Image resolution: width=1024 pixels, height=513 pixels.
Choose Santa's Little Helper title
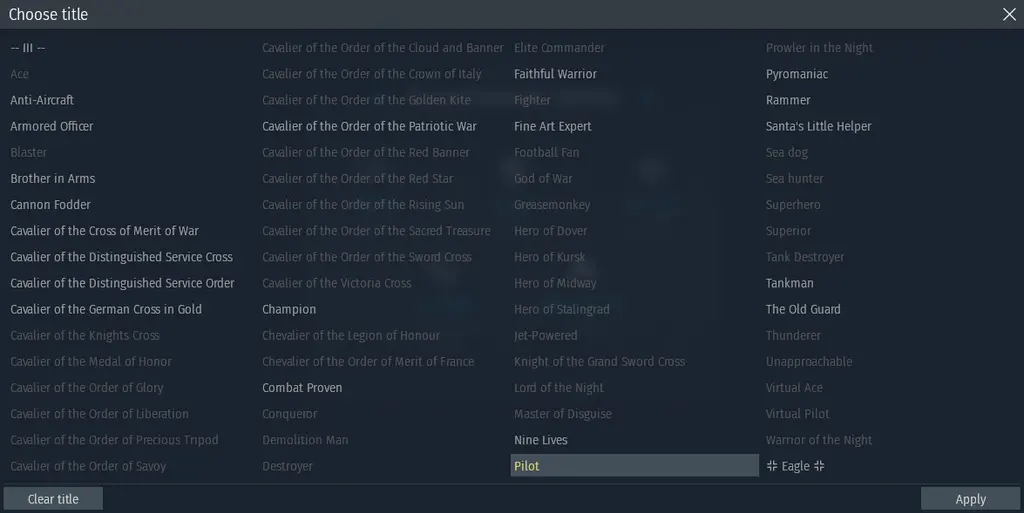(818, 126)
